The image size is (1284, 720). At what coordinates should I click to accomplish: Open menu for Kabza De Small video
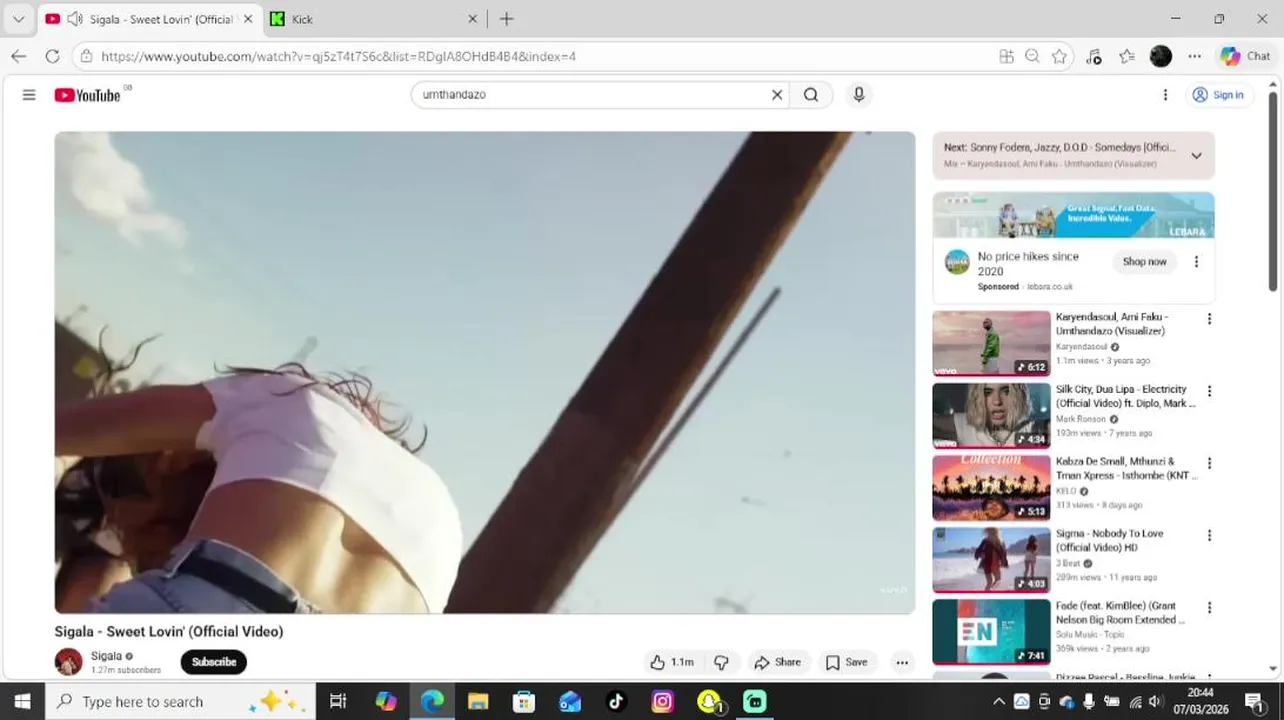click(x=1209, y=463)
